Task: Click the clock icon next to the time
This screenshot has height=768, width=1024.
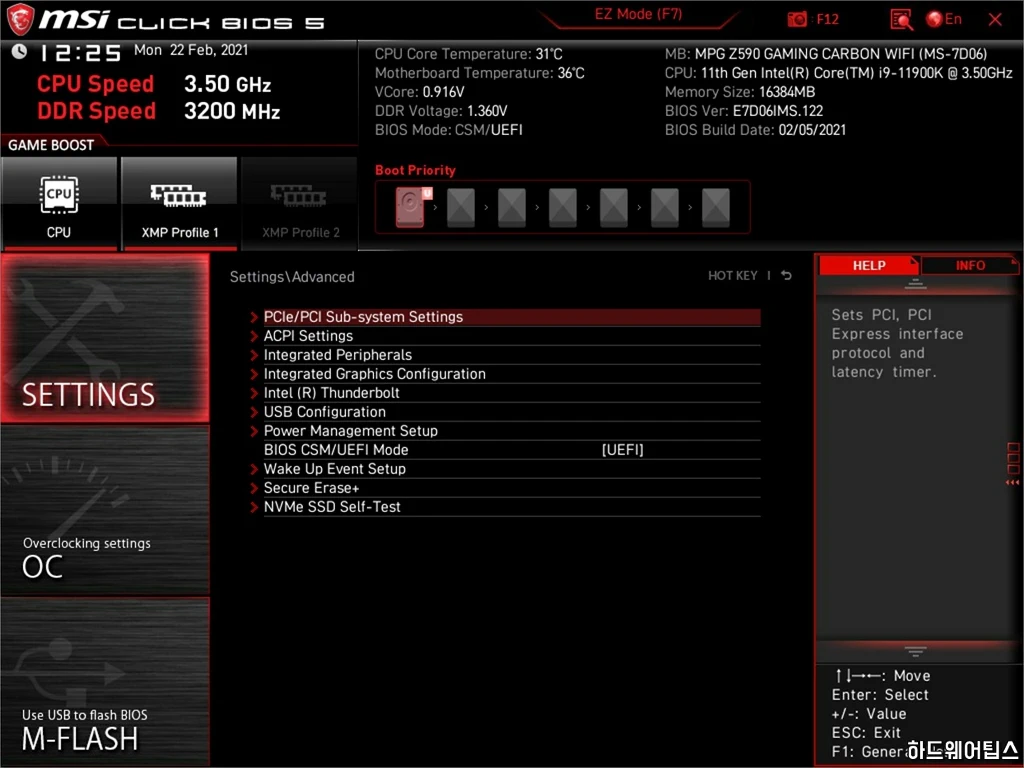Action: tap(19, 51)
